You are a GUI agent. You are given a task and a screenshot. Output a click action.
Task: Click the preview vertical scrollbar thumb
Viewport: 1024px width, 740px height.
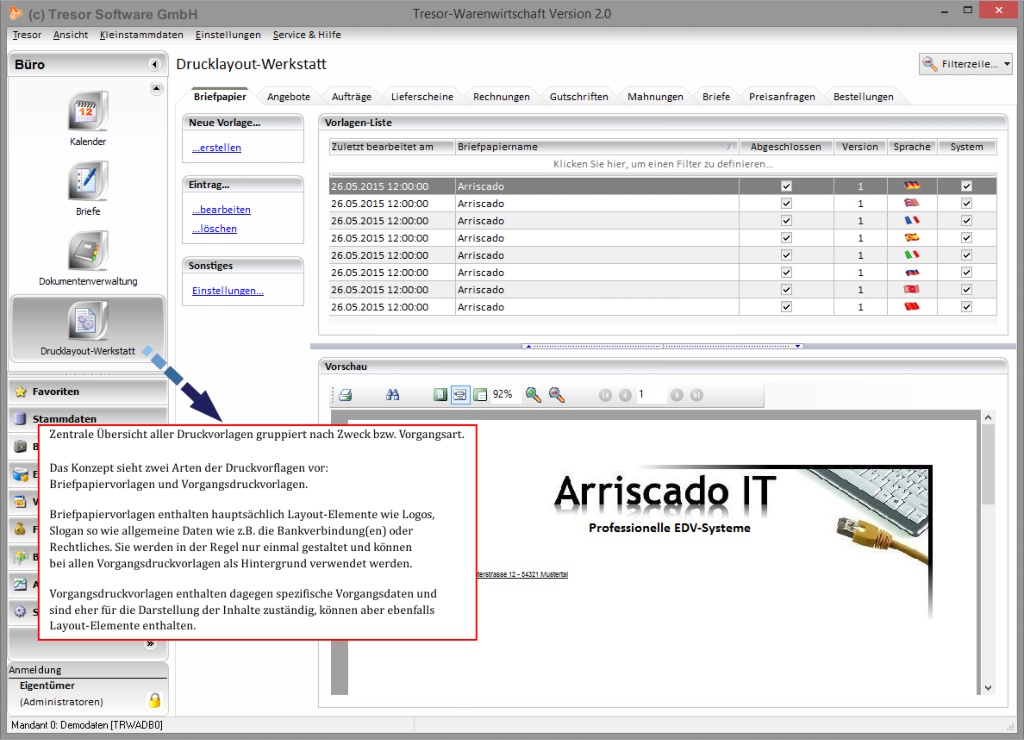(x=988, y=468)
